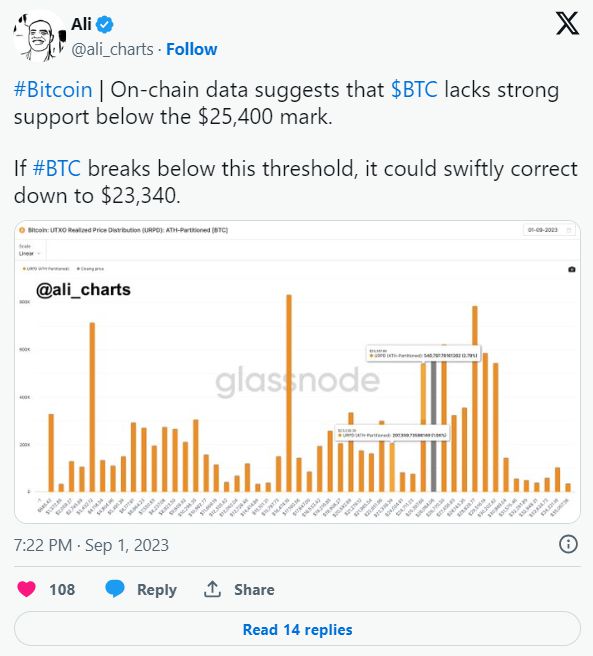The height and width of the screenshot is (656, 593).
Task: Open the tweet info circle icon
Action: (x=568, y=544)
